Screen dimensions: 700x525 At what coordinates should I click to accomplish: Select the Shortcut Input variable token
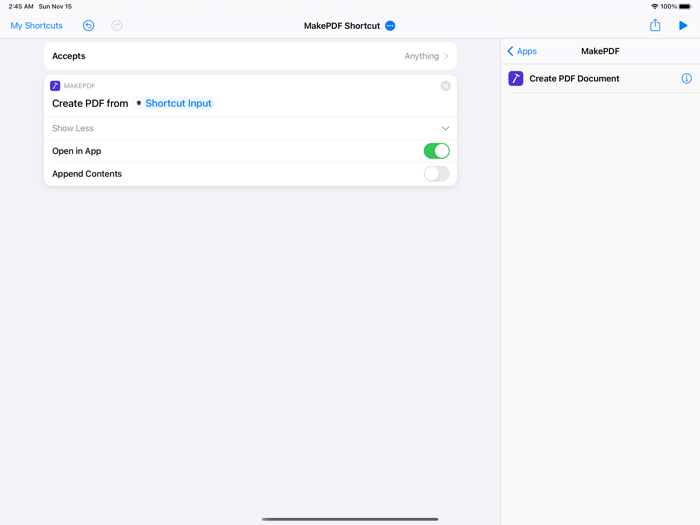pos(173,104)
